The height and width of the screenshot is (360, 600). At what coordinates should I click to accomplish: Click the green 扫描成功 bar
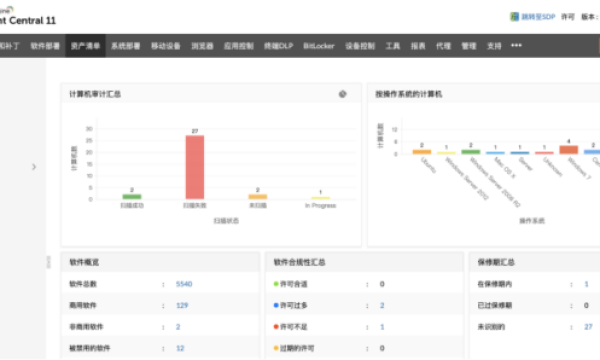tap(132, 197)
